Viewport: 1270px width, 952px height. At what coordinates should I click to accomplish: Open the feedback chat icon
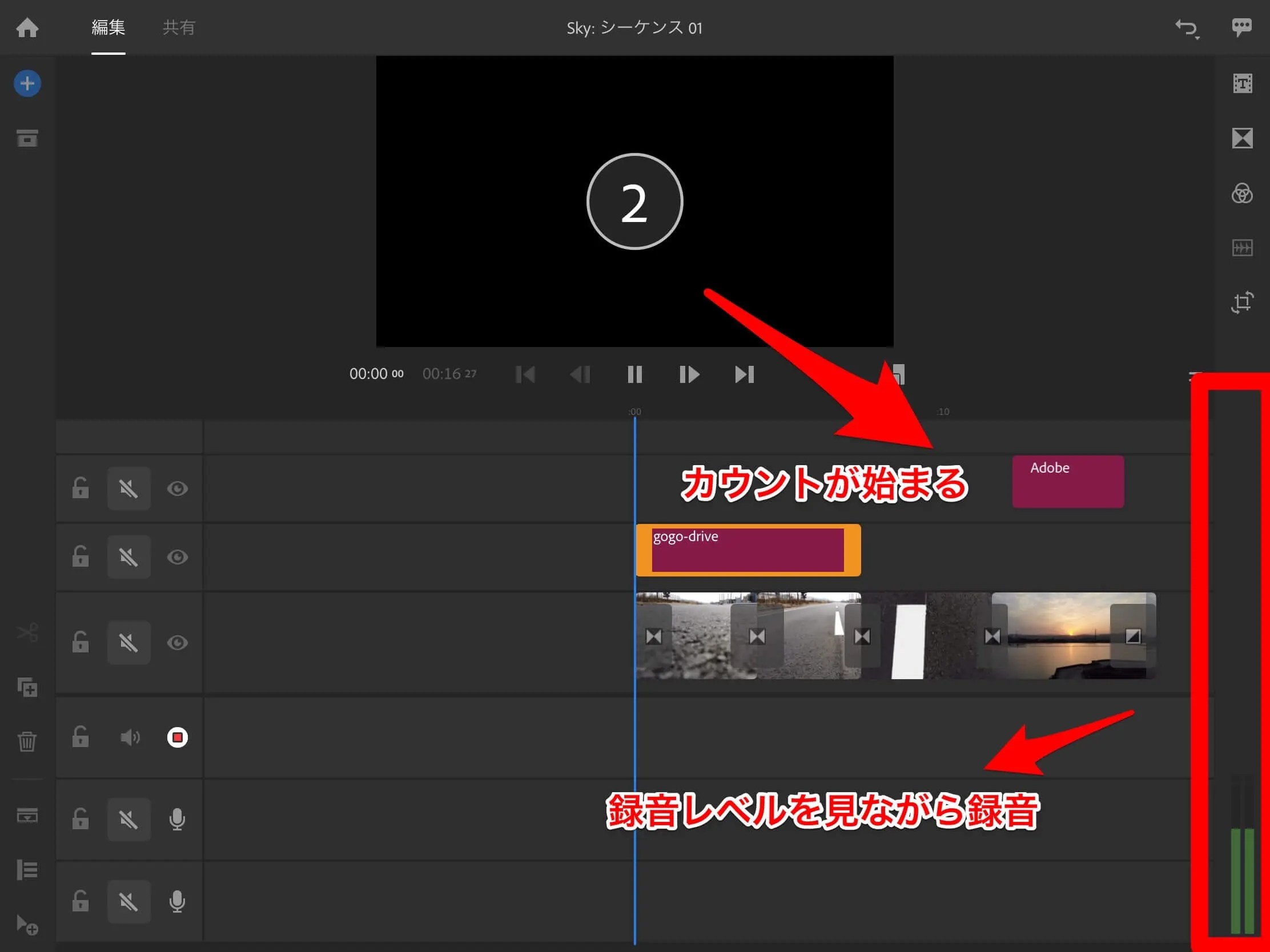1241,26
